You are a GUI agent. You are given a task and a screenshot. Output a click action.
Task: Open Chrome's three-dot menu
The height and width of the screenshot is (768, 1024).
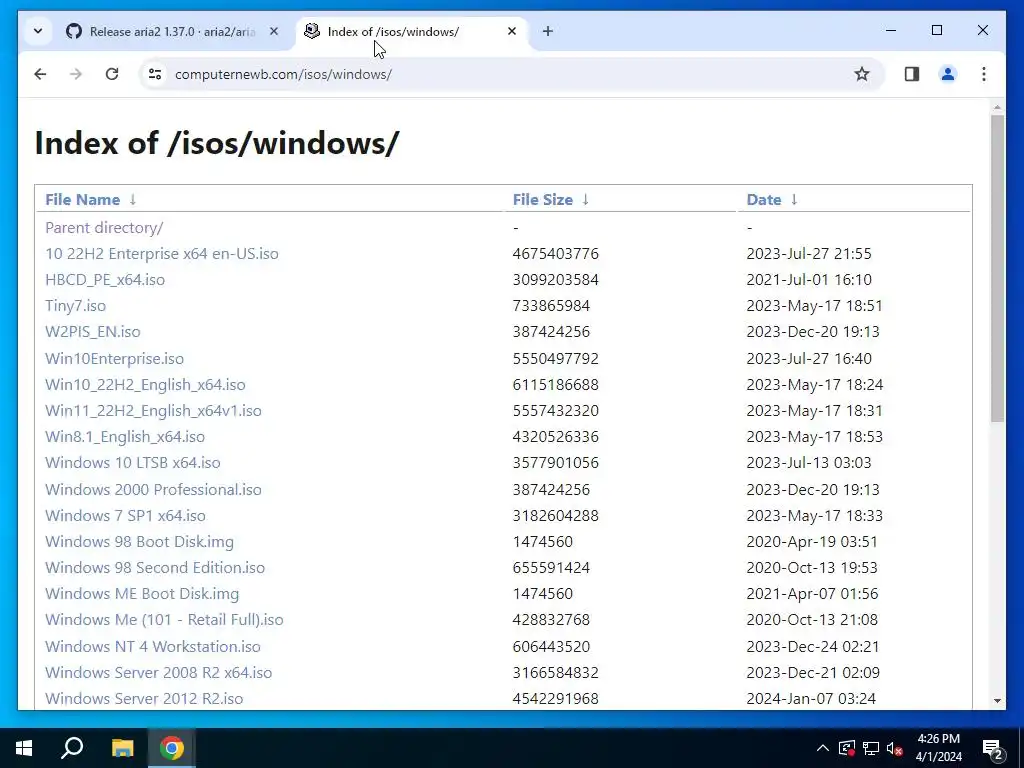click(x=984, y=74)
